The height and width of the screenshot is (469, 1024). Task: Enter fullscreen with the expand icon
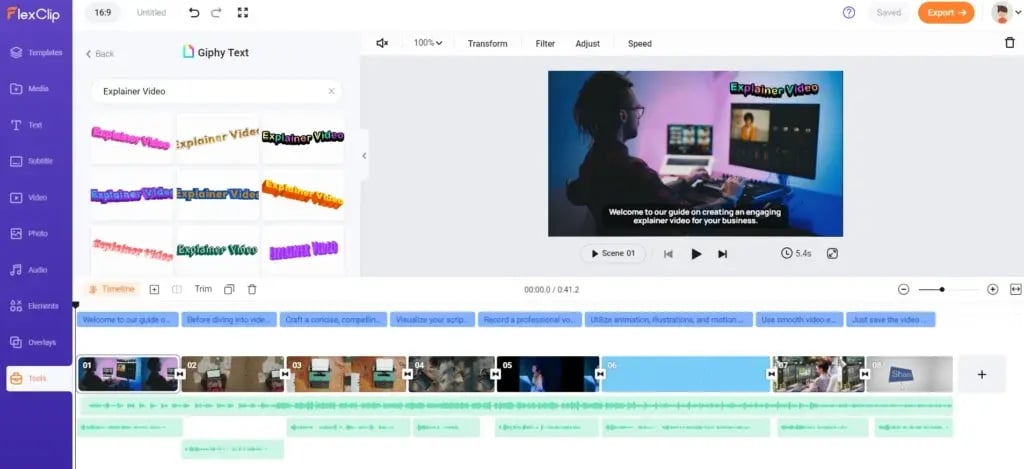coord(243,13)
